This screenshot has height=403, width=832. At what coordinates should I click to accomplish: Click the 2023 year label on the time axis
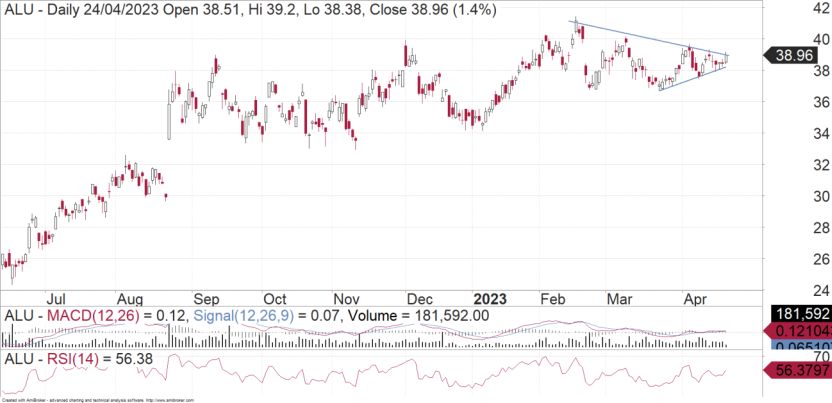(489, 299)
